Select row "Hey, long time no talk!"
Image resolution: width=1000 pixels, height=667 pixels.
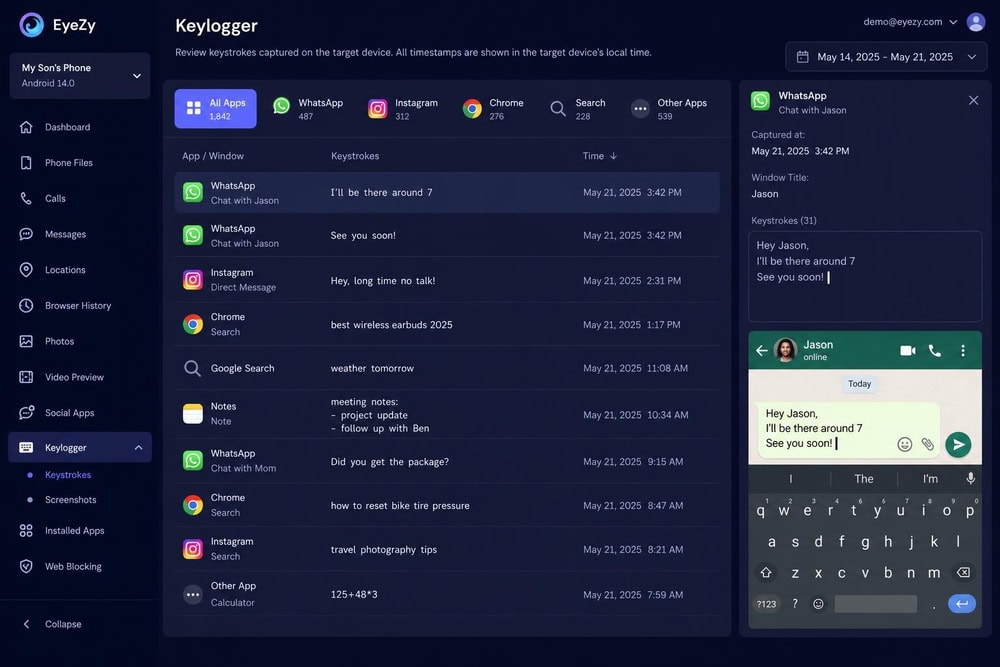coord(446,280)
